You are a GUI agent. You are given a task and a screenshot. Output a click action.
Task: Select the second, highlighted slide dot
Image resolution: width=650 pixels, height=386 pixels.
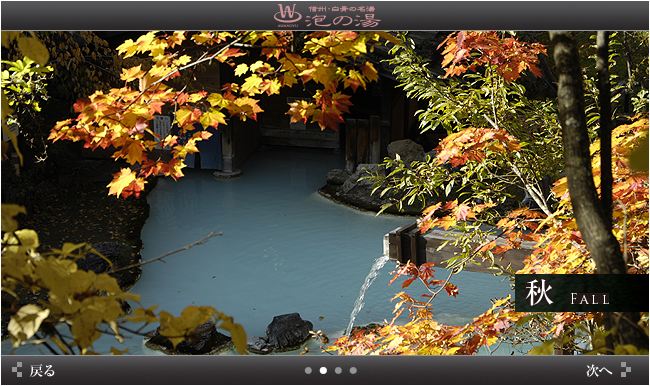323,370
